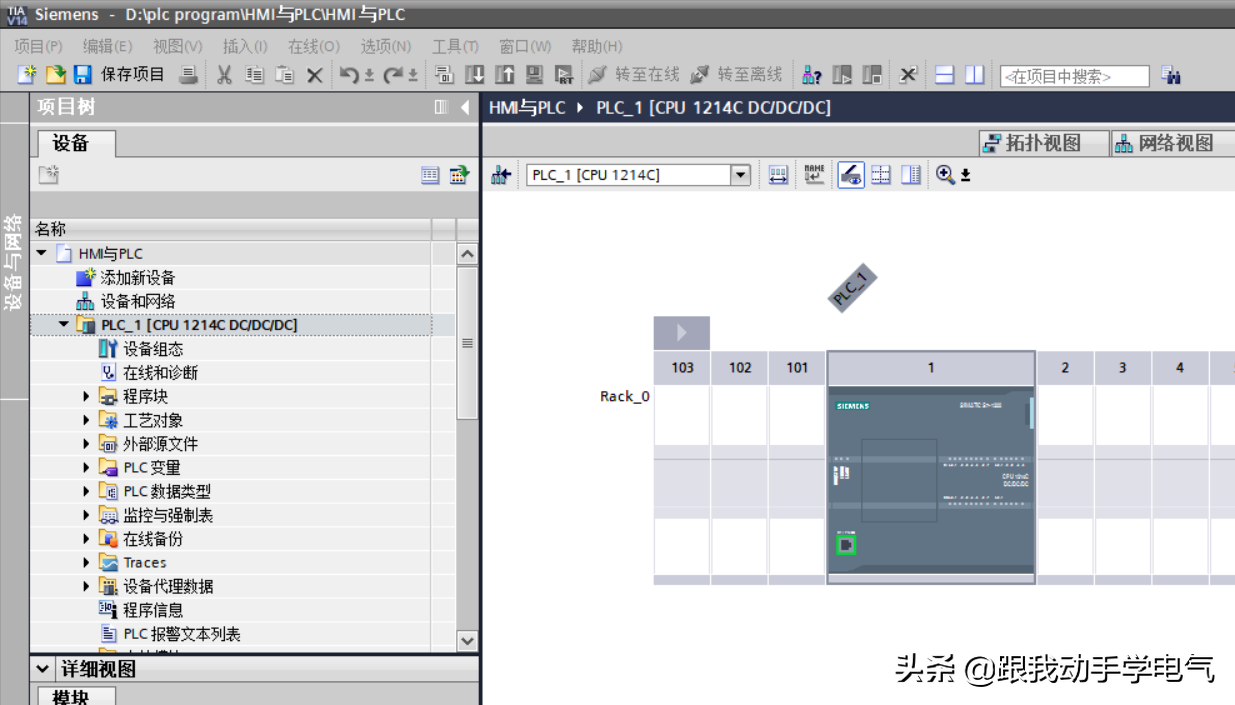The width and height of the screenshot is (1235, 705).
Task: Collapse the project tree panel arrow
Action: 465,108
